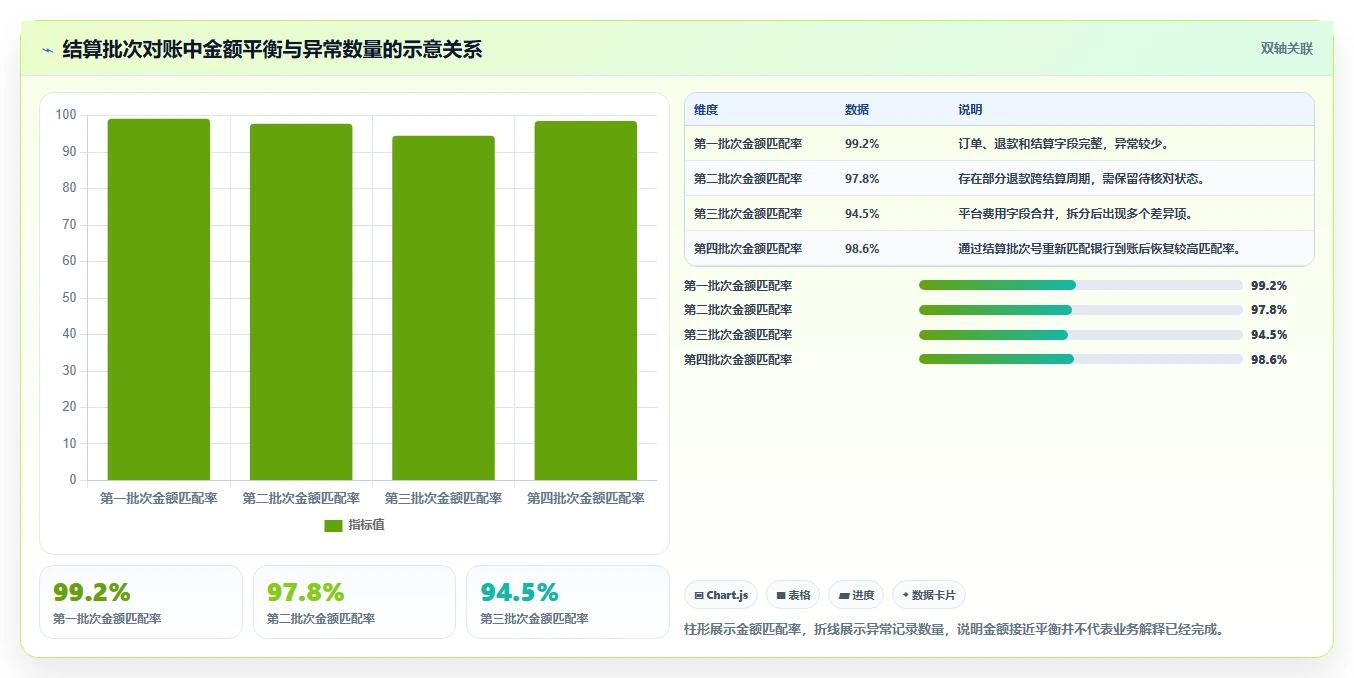Open the 99.2% 第一批次 data card
The height and width of the screenshot is (678, 1354).
coord(141,602)
